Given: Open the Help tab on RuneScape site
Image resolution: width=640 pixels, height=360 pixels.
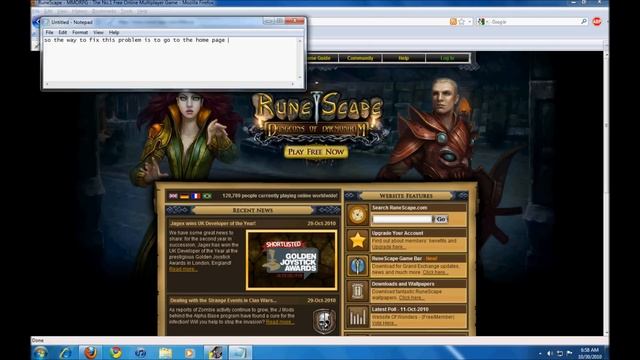Looking at the screenshot, I should 404,58.
